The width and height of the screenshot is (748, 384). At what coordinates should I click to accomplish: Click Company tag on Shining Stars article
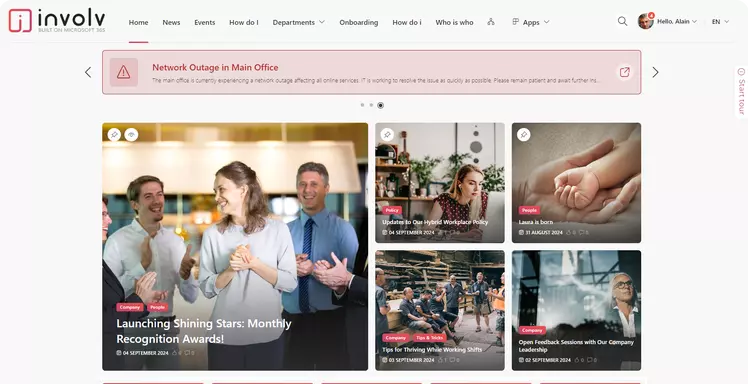pos(130,308)
